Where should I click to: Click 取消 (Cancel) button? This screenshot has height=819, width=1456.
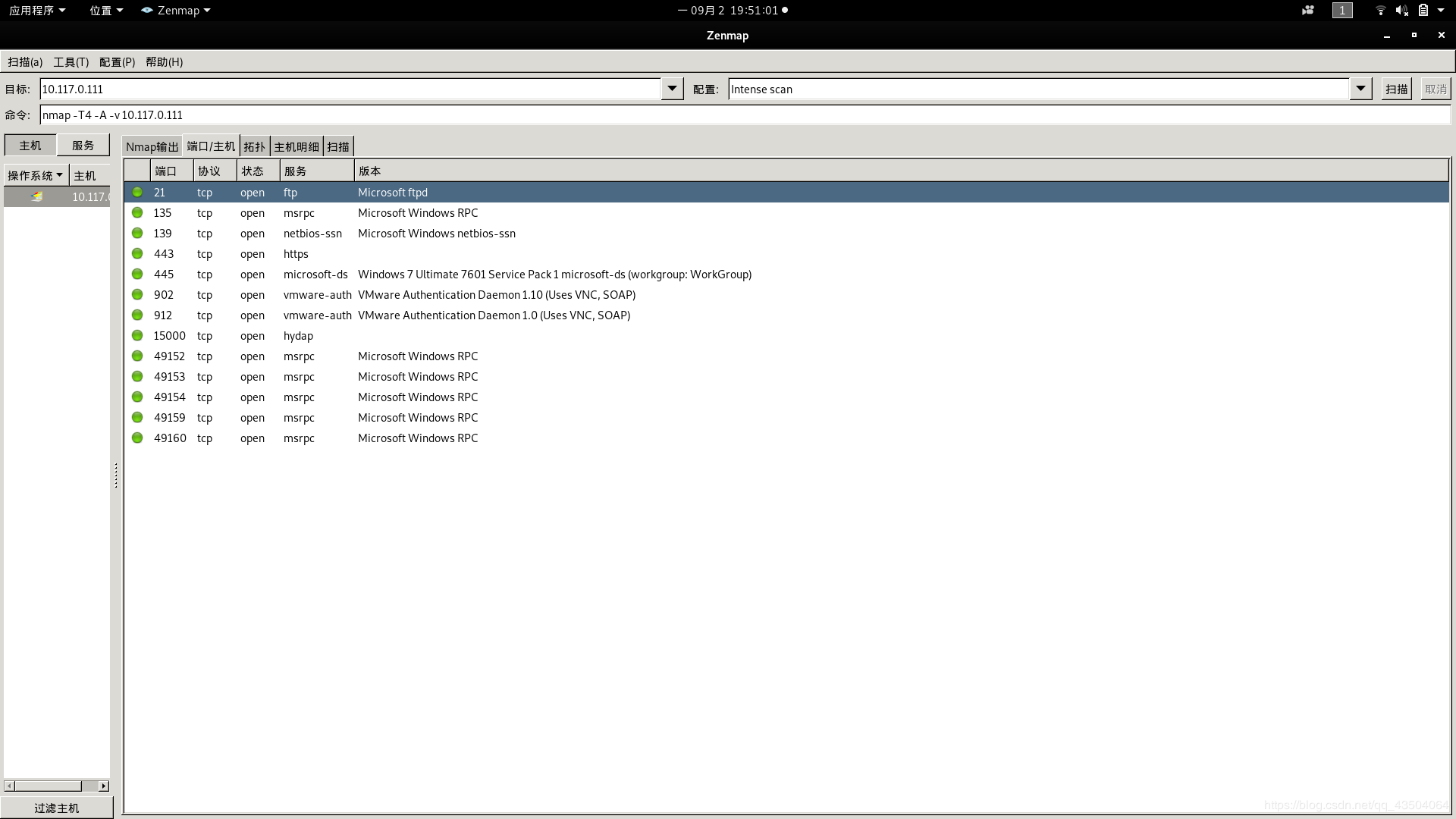point(1435,89)
